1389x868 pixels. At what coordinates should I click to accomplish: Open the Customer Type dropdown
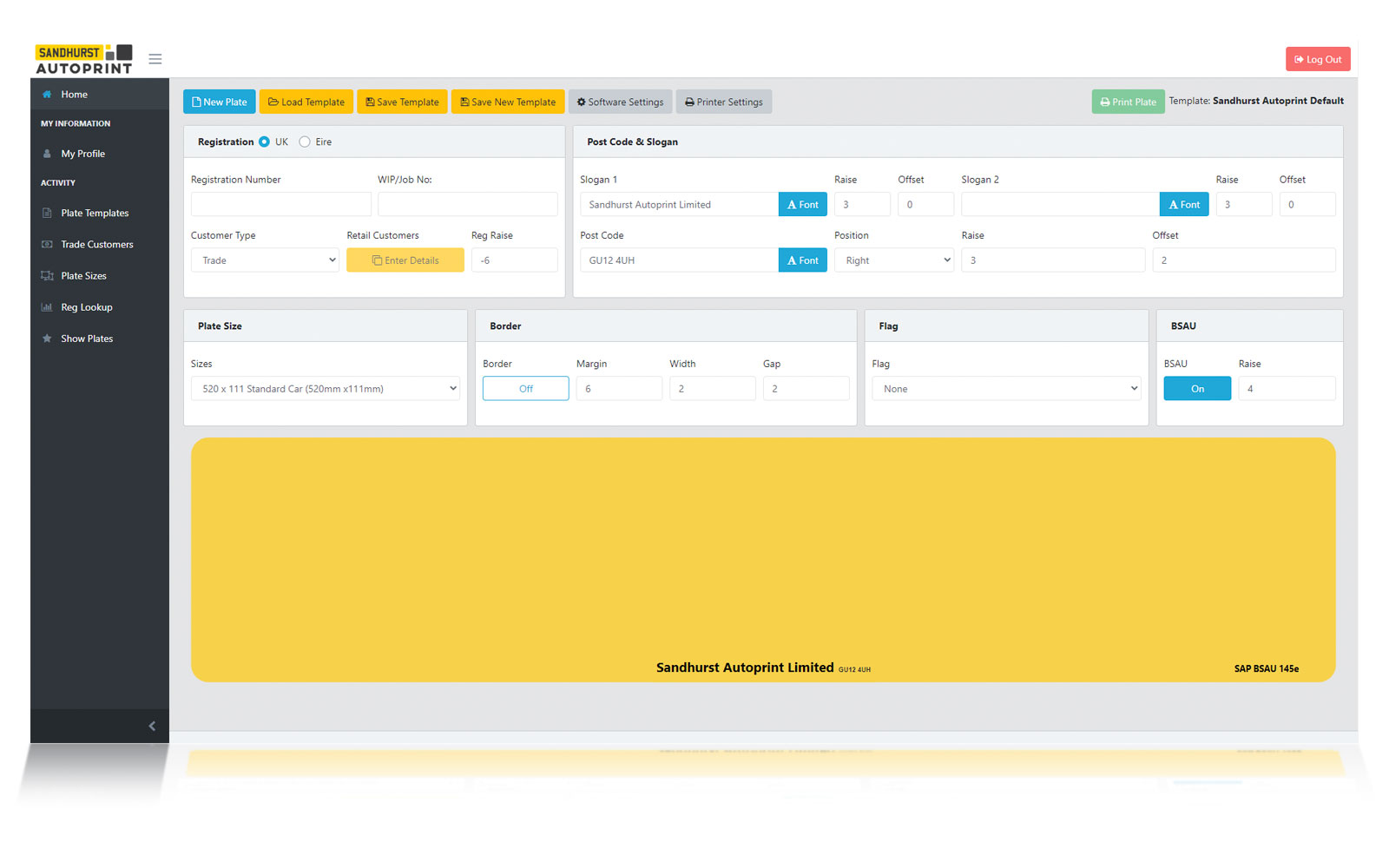click(x=265, y=260)
